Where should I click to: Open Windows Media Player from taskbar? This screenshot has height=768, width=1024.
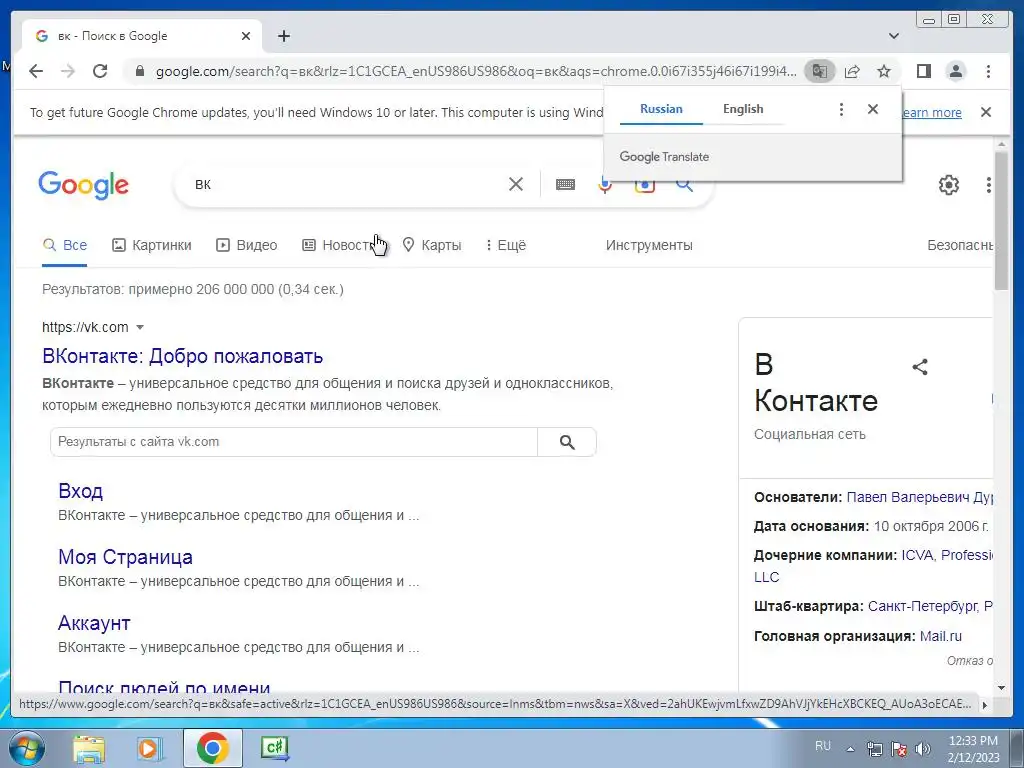[149, 748]
